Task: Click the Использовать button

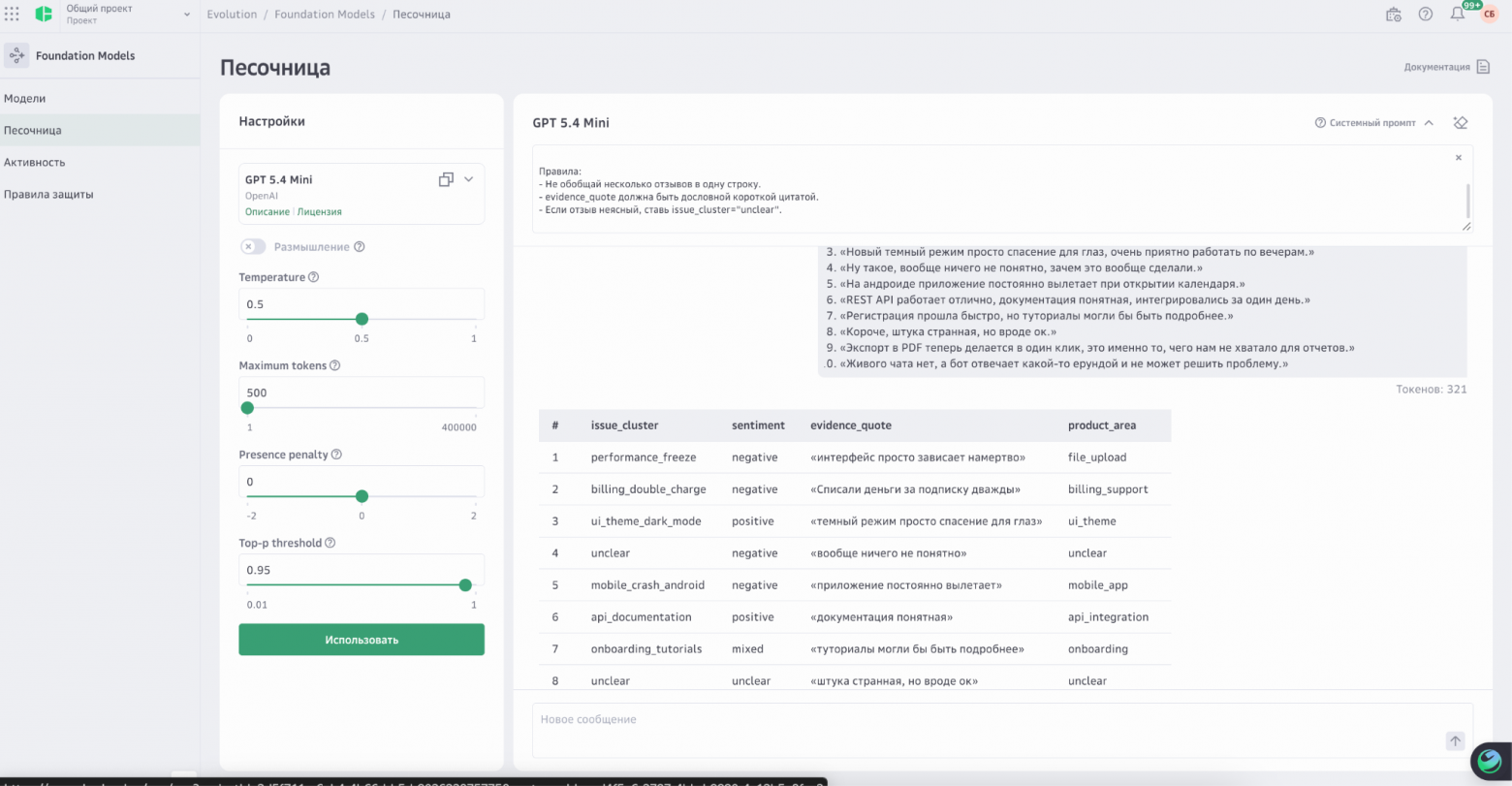Action: pyautogui.click(x=362, y=640)
